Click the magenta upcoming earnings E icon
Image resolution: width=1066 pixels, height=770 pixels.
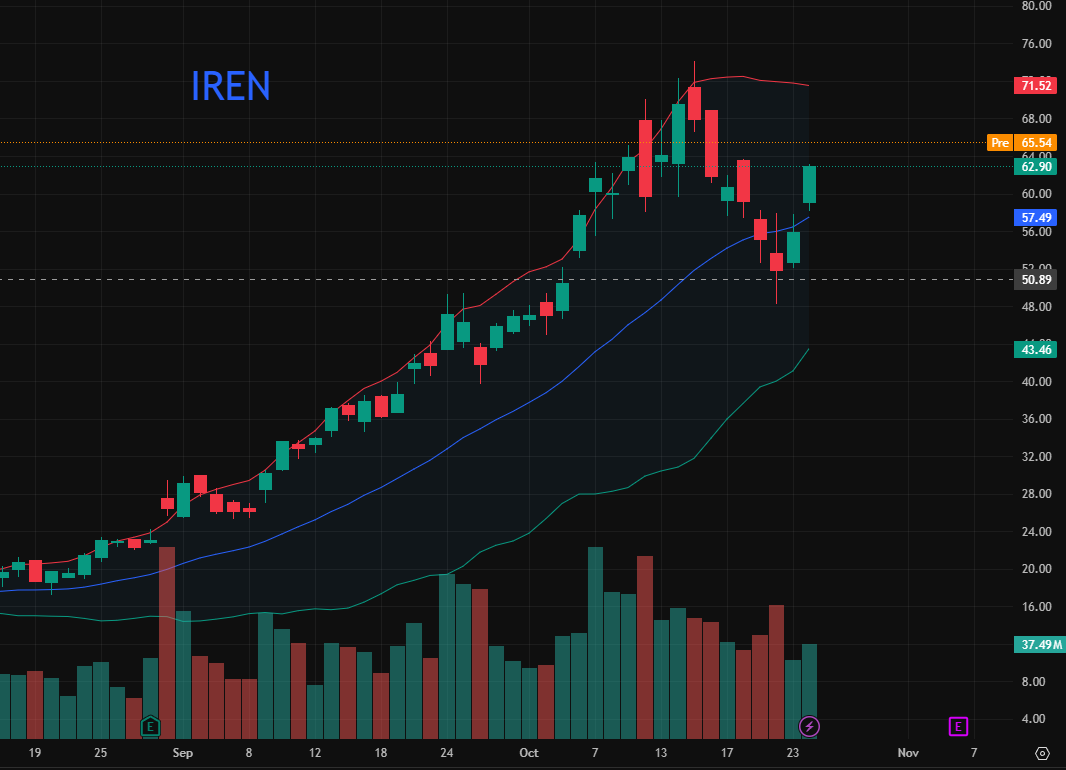click(958, 727)
